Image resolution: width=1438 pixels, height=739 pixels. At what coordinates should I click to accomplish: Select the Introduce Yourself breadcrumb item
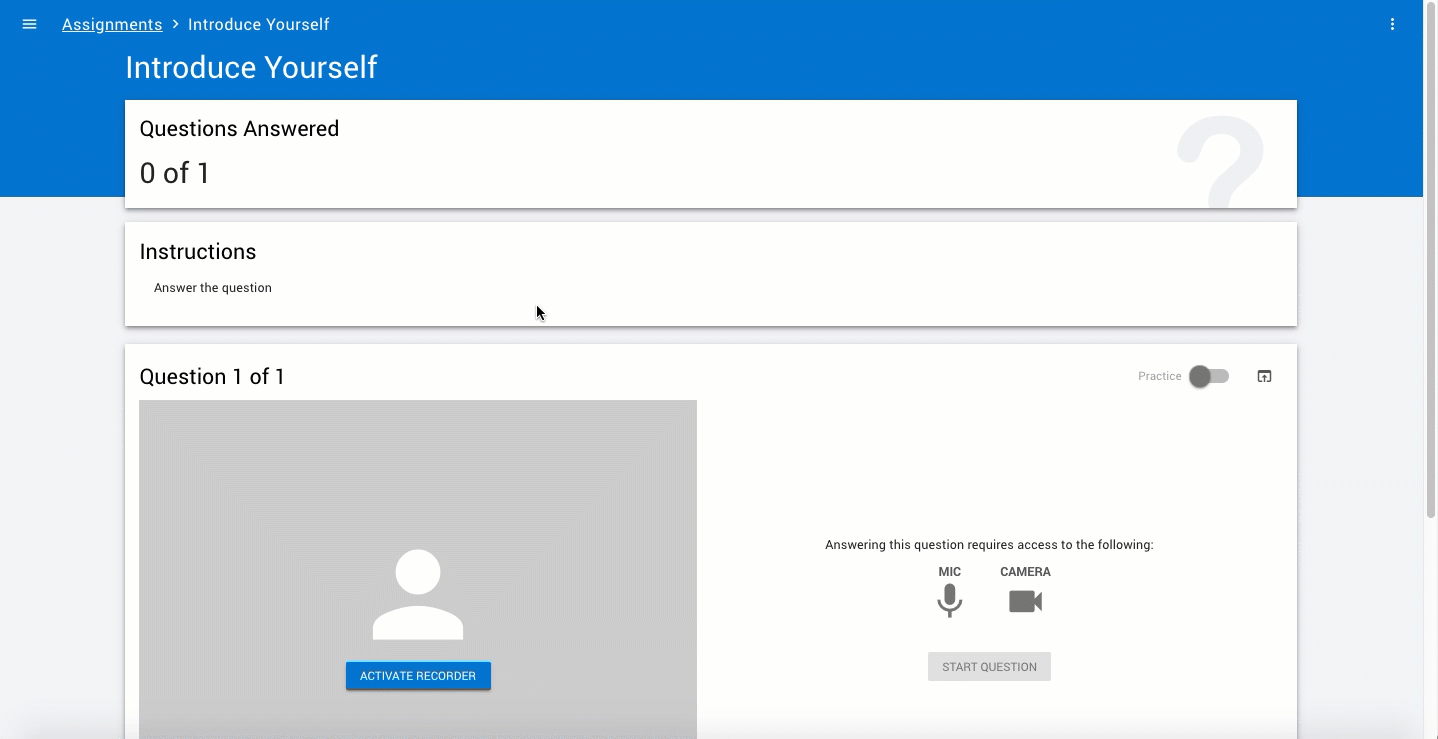pos(258,24)
